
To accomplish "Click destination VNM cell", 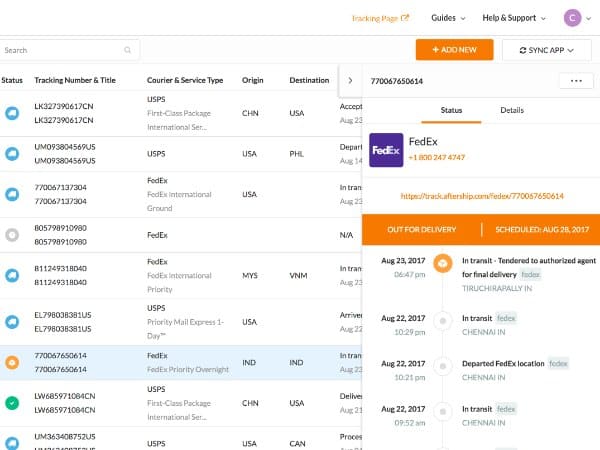I will coord(298,276).
